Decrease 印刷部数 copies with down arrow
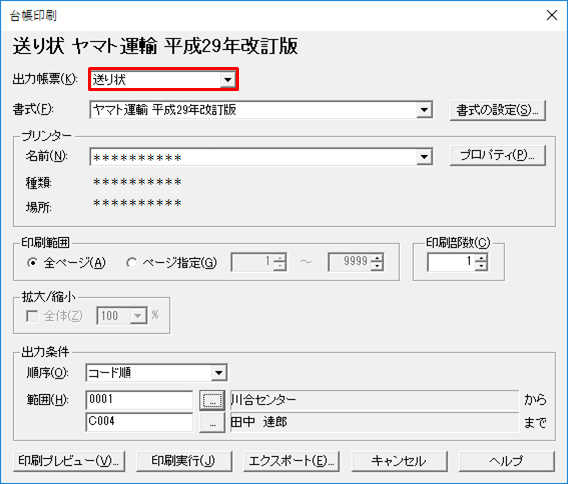Screen dimensions: 568x484 point(481,266)
